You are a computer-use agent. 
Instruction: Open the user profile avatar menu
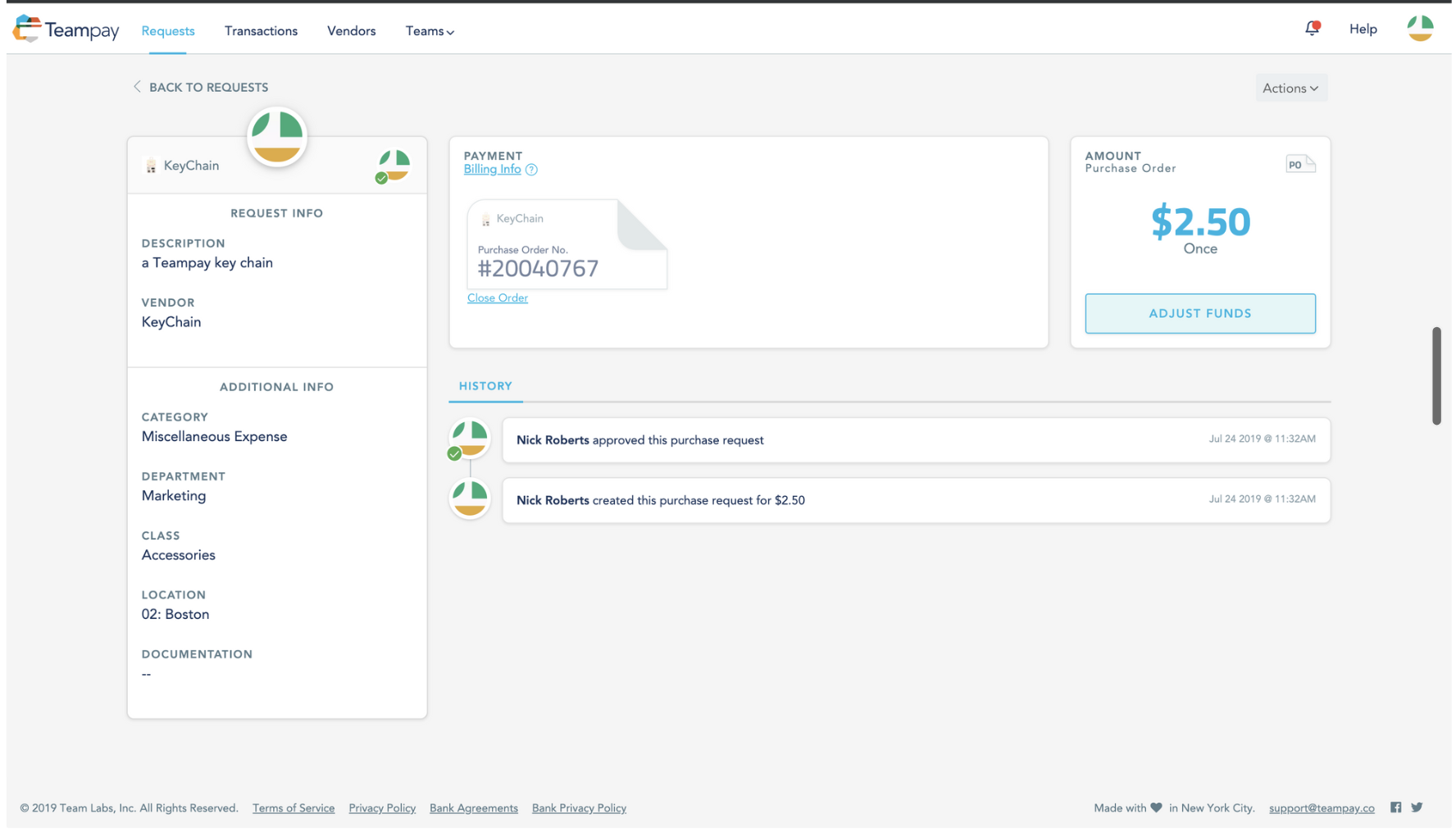pos(1420,29)
